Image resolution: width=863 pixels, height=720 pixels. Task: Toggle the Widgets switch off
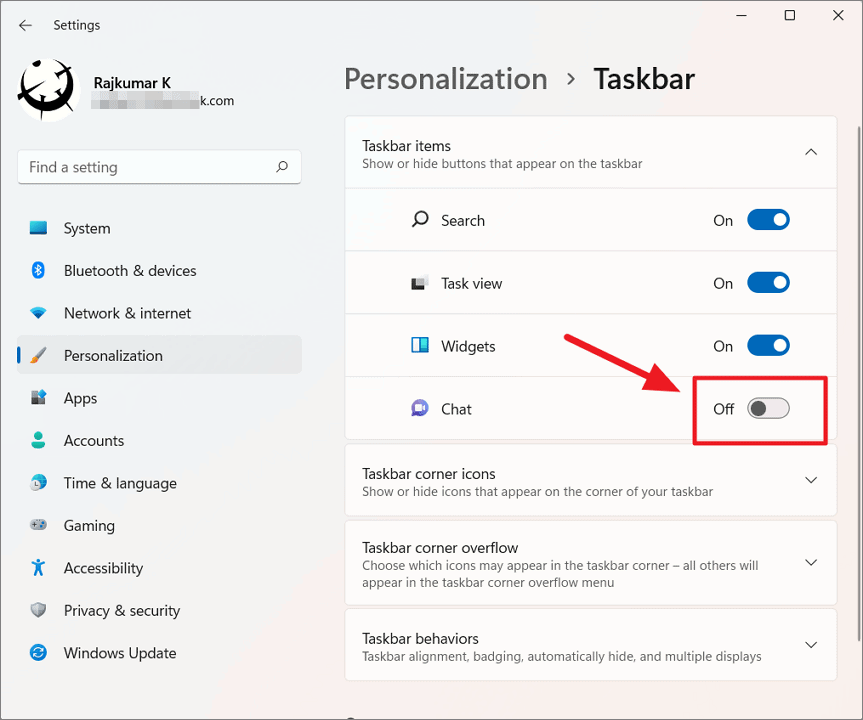768,345
